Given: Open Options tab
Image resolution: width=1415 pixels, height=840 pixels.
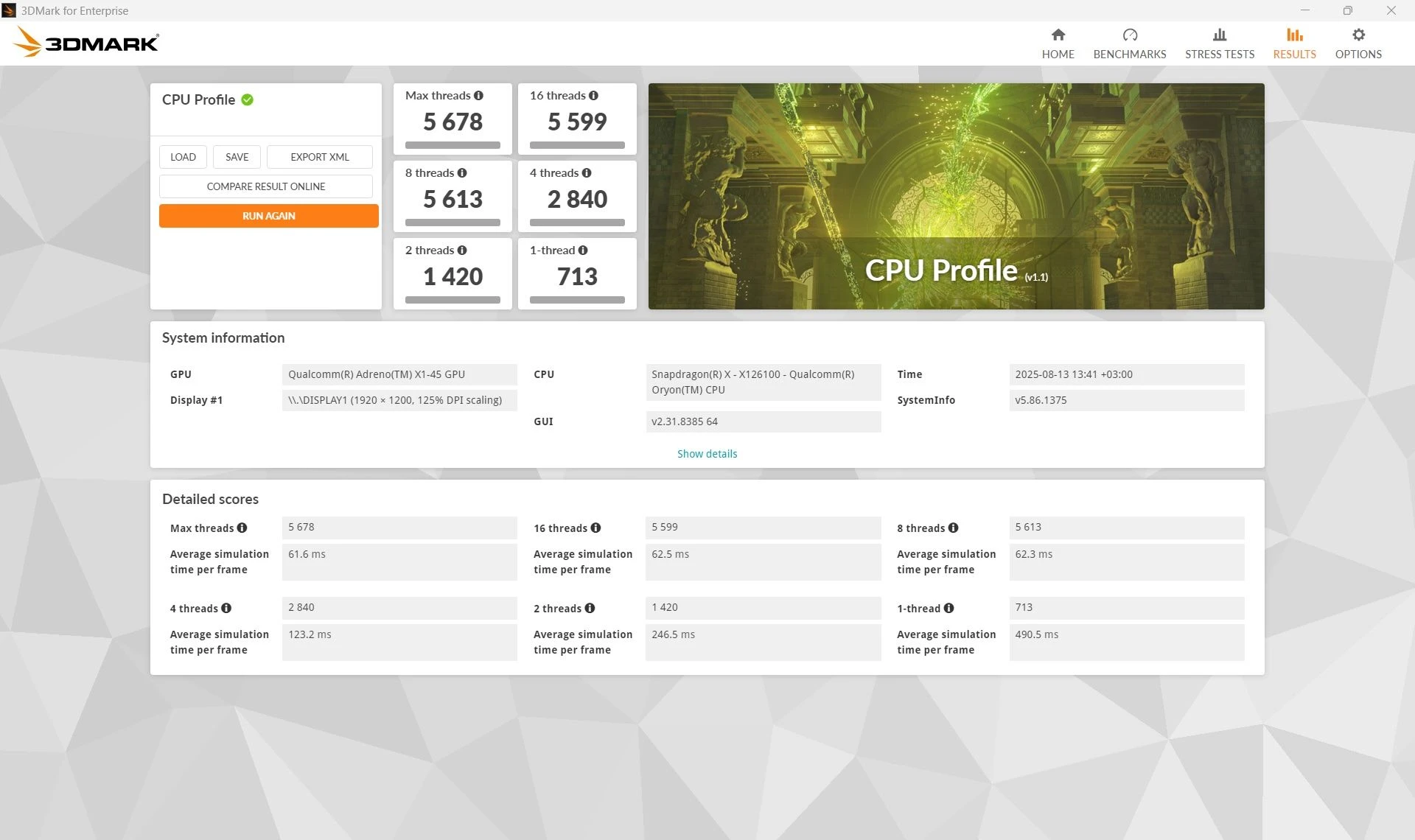Looking at the screenshot, I should (1358, 43).
